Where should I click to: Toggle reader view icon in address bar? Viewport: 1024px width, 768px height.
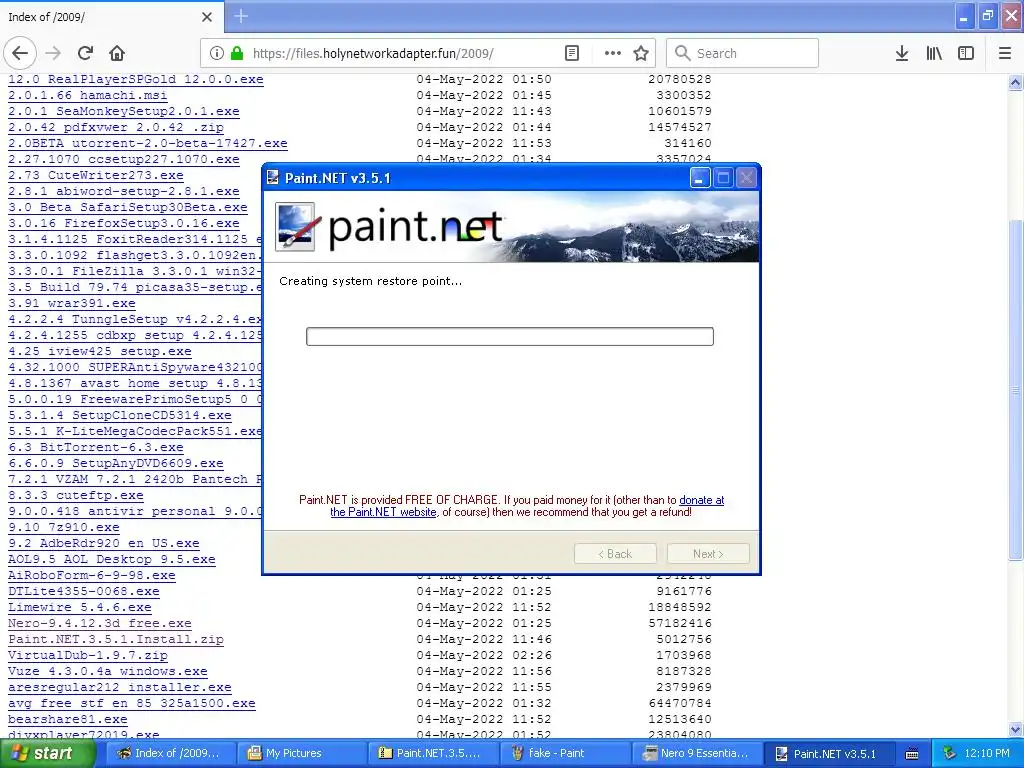coord(571,53)
